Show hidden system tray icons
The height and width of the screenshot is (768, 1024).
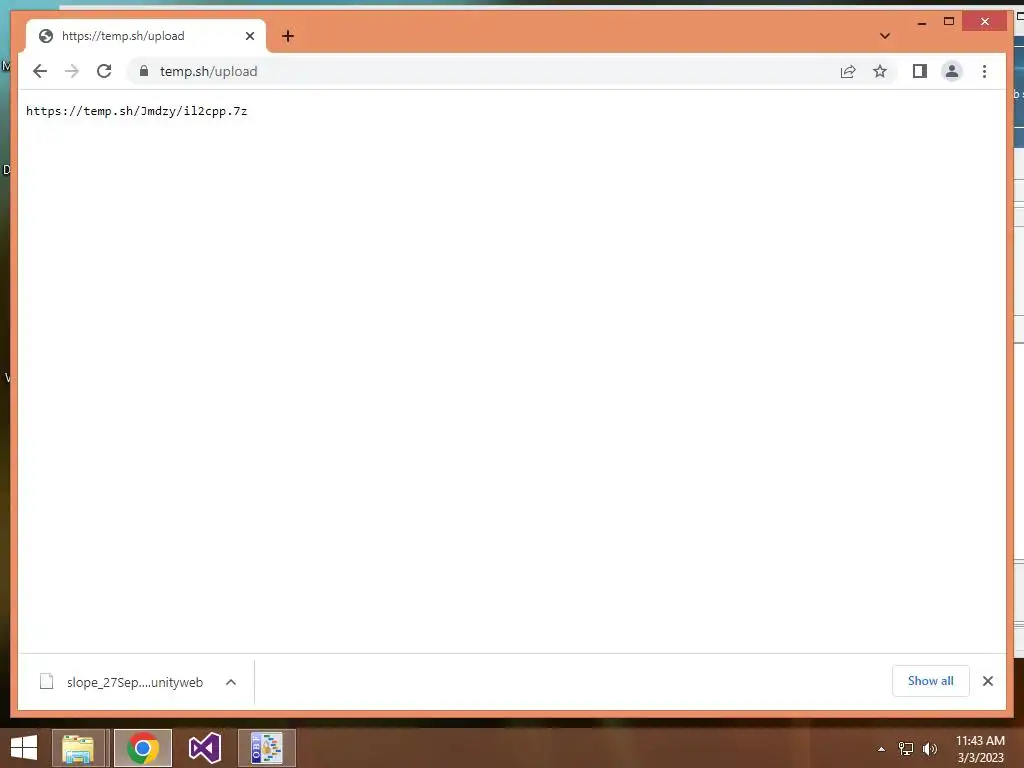click(x=882, y=749)
